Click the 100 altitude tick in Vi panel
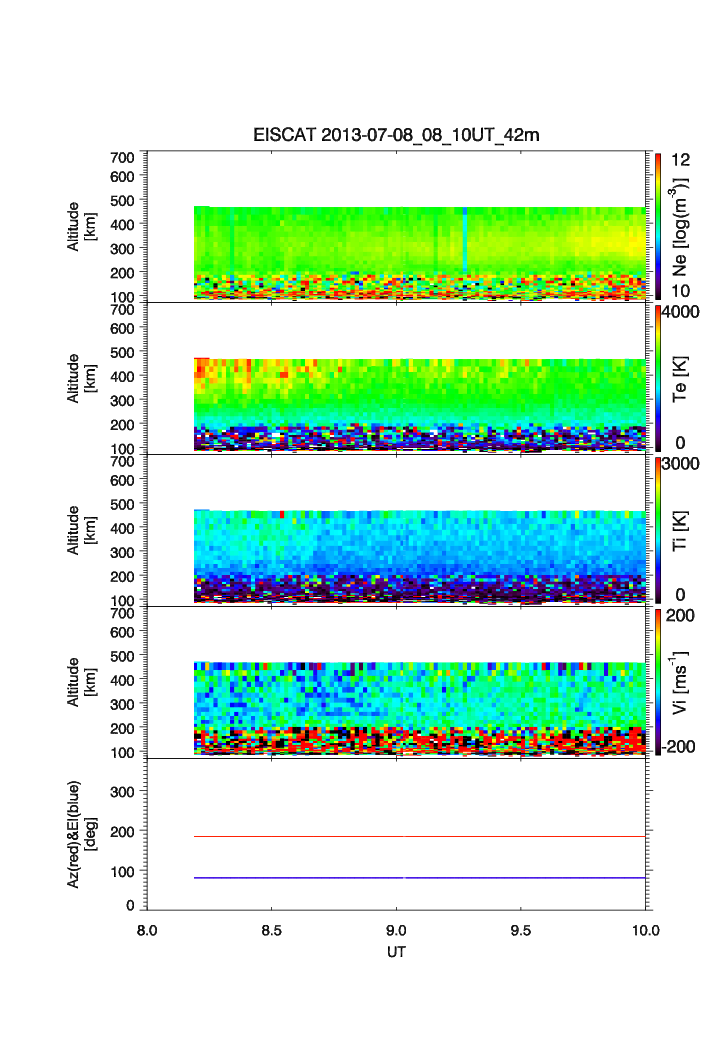708x1062 pixels. 123,752
